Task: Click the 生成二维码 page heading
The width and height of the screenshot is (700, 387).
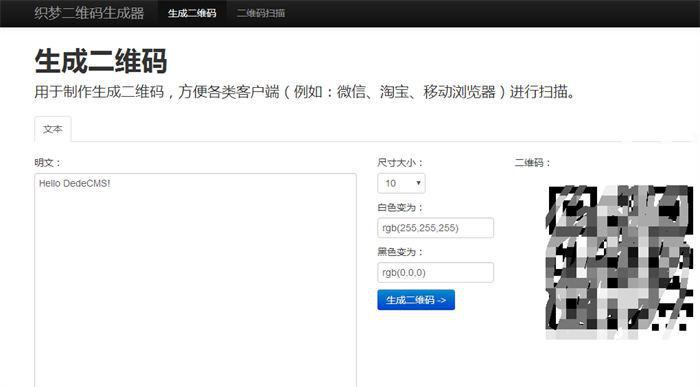Action: 101,61
